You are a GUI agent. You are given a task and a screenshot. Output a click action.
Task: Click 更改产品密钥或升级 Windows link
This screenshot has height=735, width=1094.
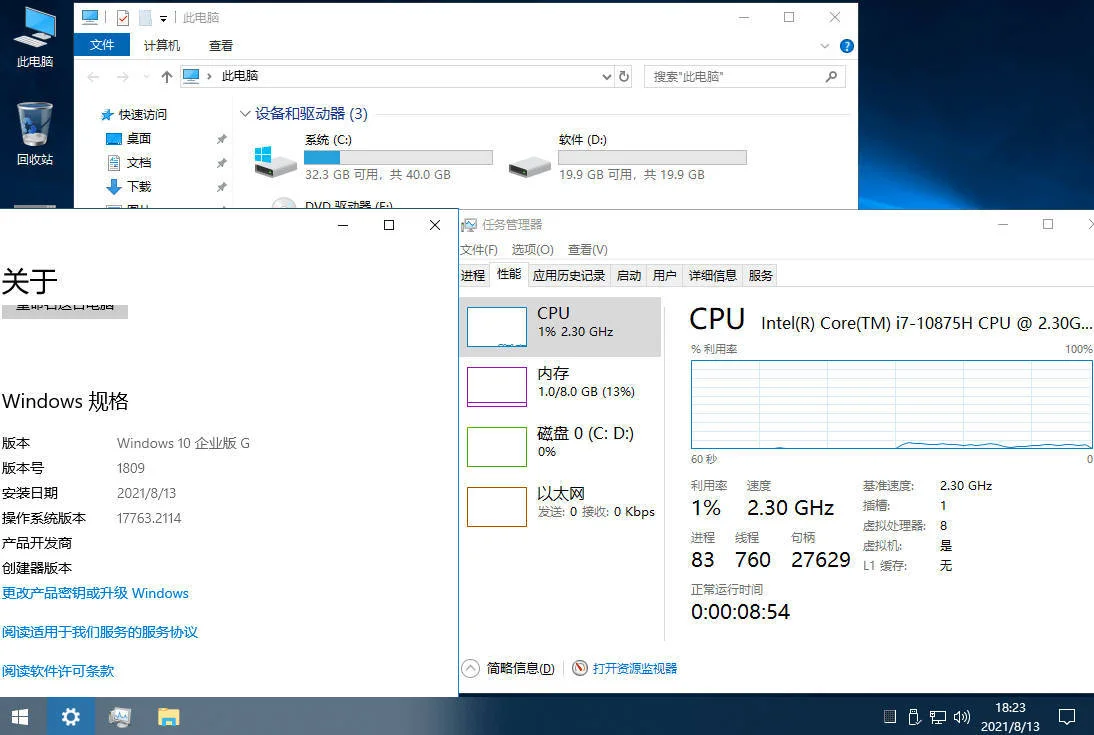[95, 593]
